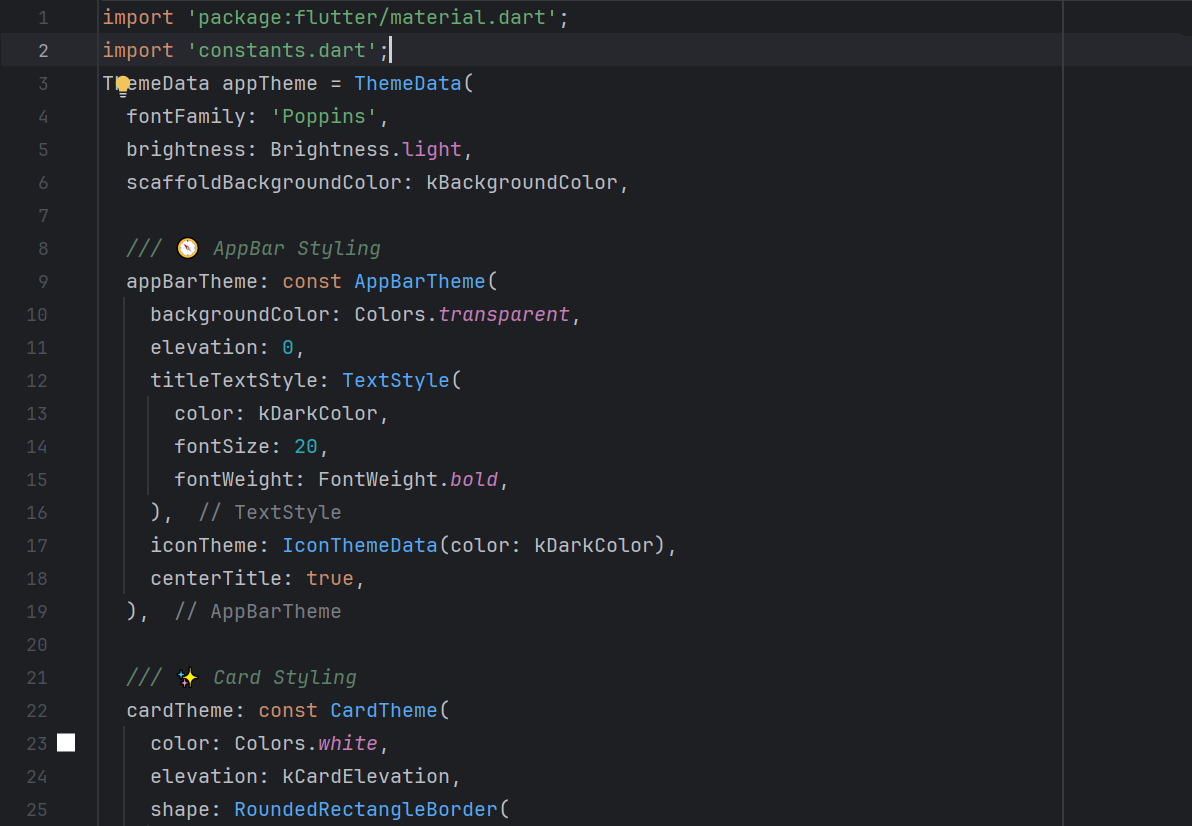1192x826 pixels.
Task: Click kCardElevation identifier
Action: (366, 777)
